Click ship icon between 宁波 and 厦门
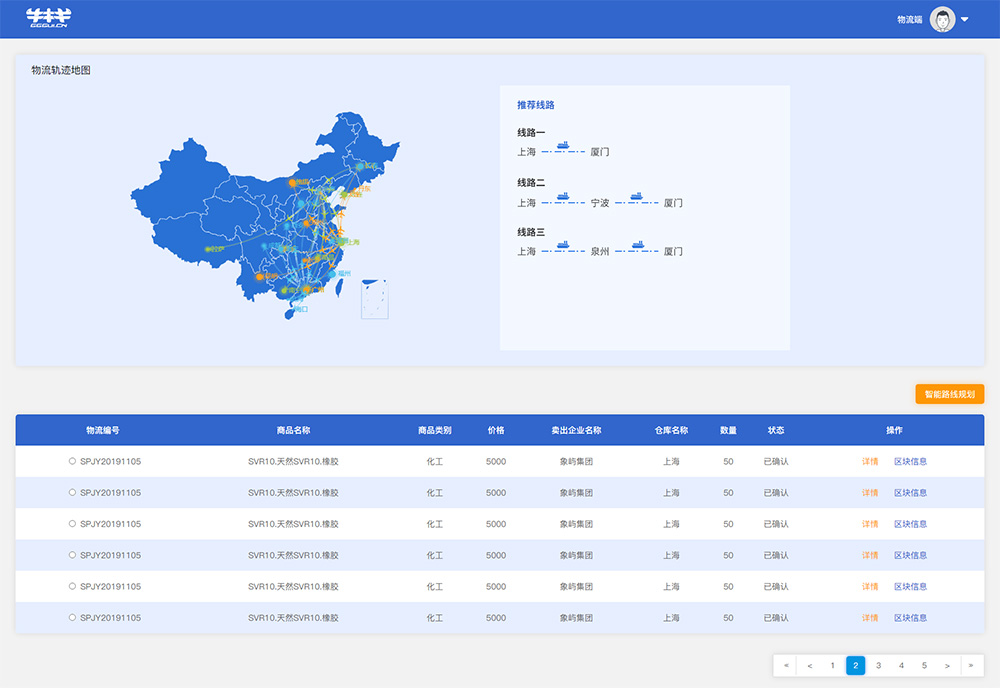The width and height of the screenshot is (1000, 688). coord(636,196)
